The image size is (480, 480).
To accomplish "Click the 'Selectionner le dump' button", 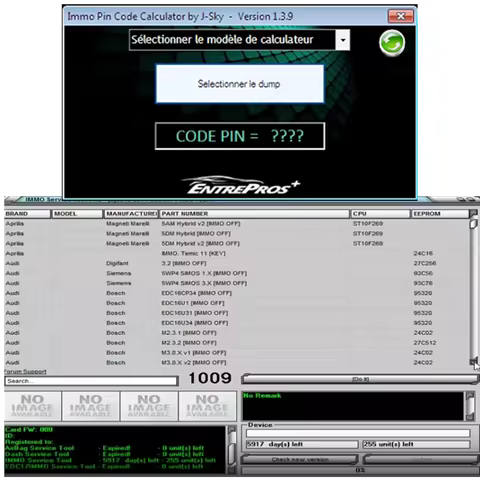I will point(240,84).
